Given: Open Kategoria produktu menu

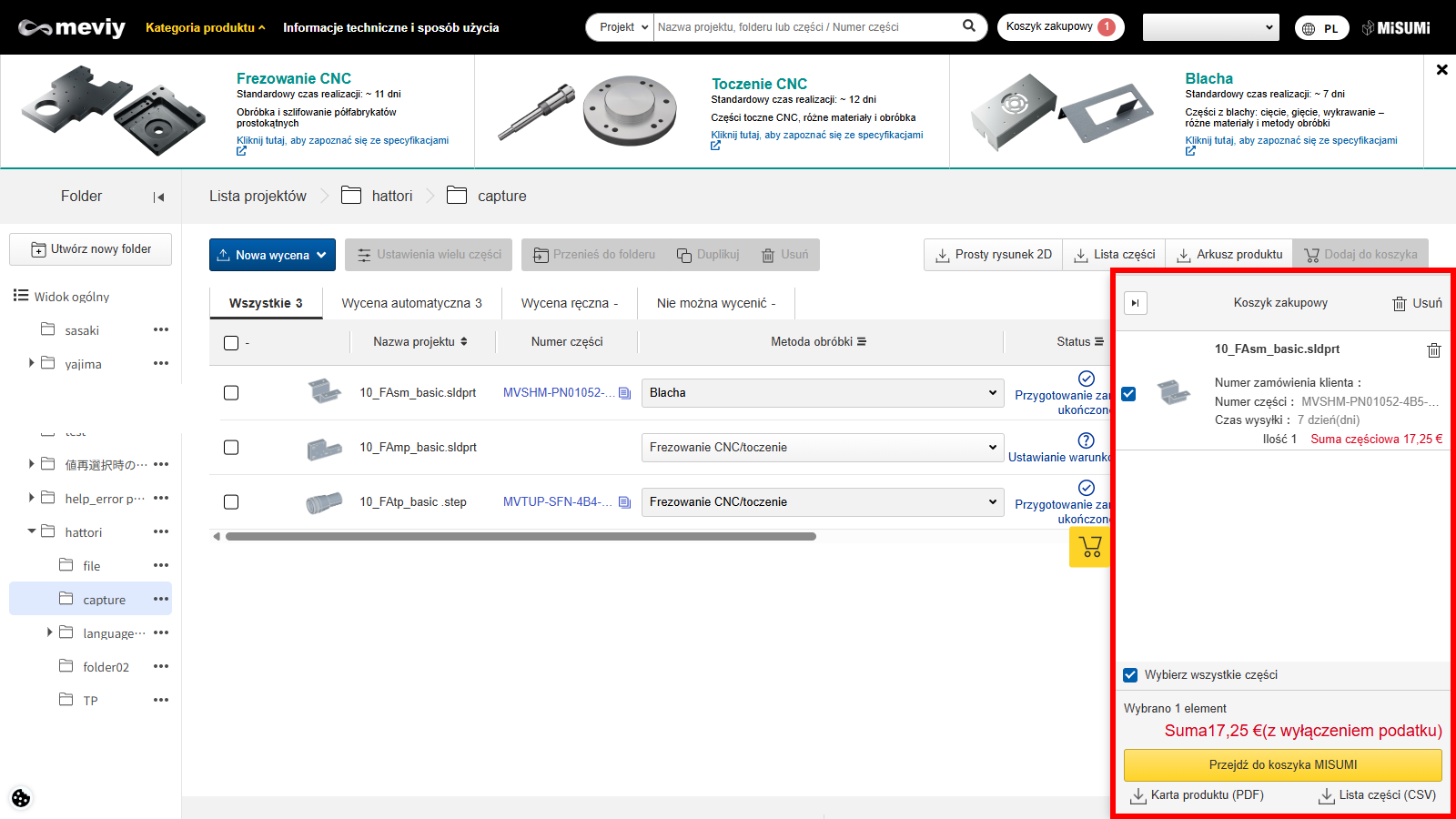Looking at the screenshot, I should coord(205,27).
